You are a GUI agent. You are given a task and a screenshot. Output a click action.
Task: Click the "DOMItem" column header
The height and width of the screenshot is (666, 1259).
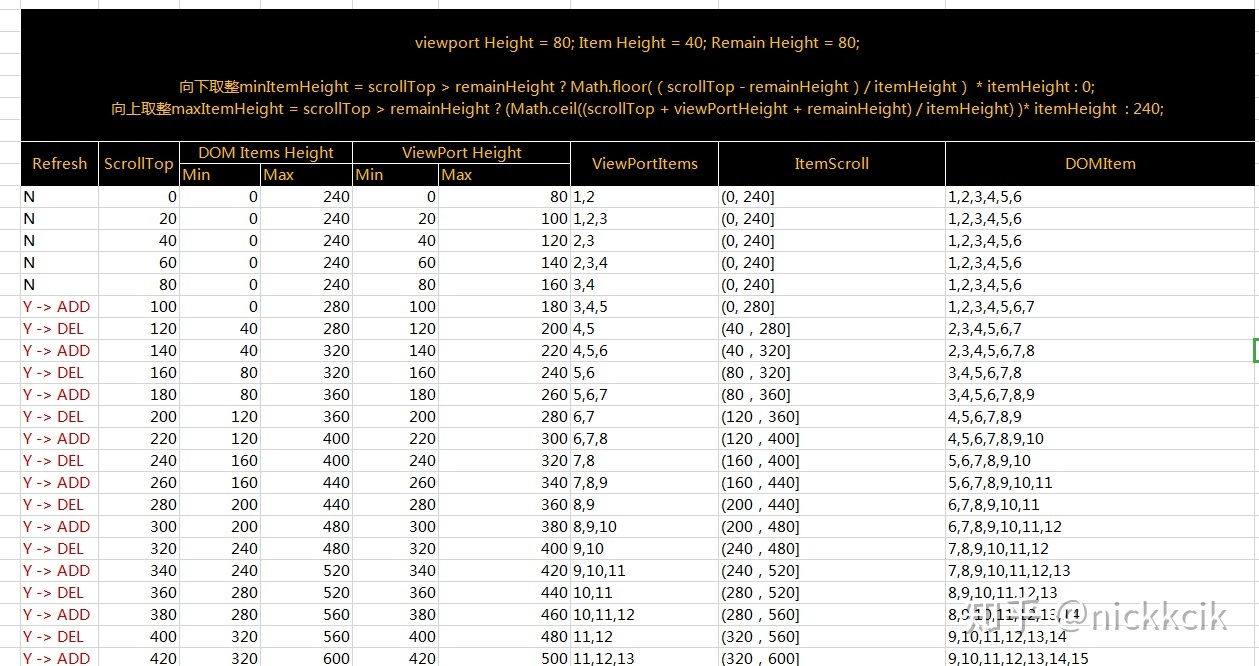(x=1101, y=164)
